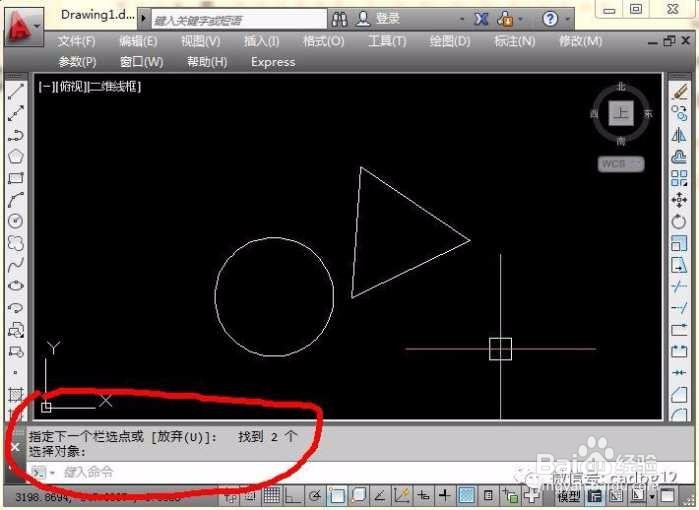Viewport: 699px width, 510px height.
Task: Select the Line draw tool
Action: pyautogui.click(x=16, y=92)
